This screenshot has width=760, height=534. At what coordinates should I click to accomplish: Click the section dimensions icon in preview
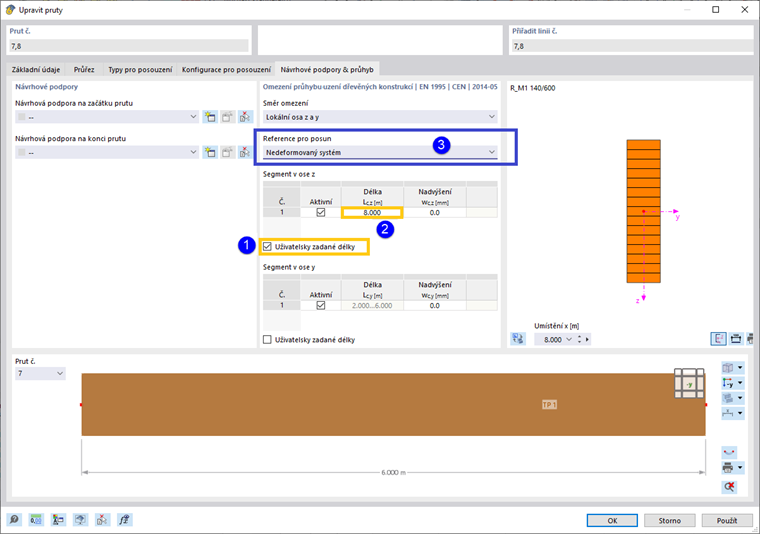click(736, 339)
